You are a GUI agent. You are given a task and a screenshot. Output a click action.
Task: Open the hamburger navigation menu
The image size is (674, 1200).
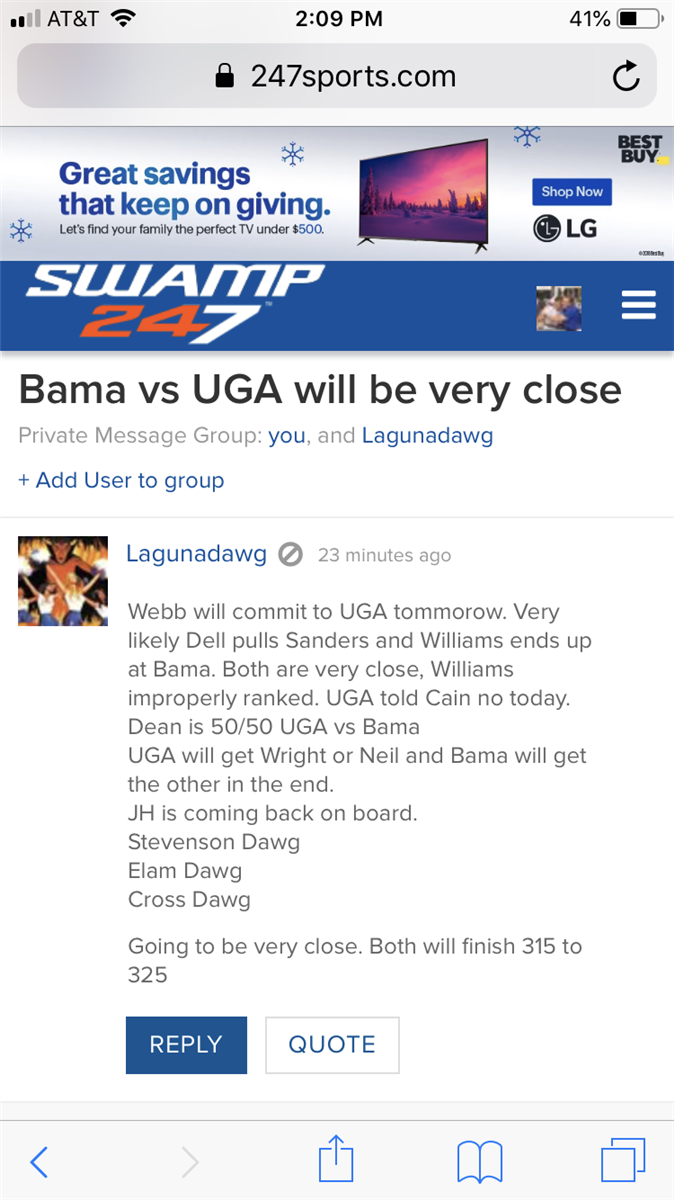pyautogui.click(x=638, y=306)
